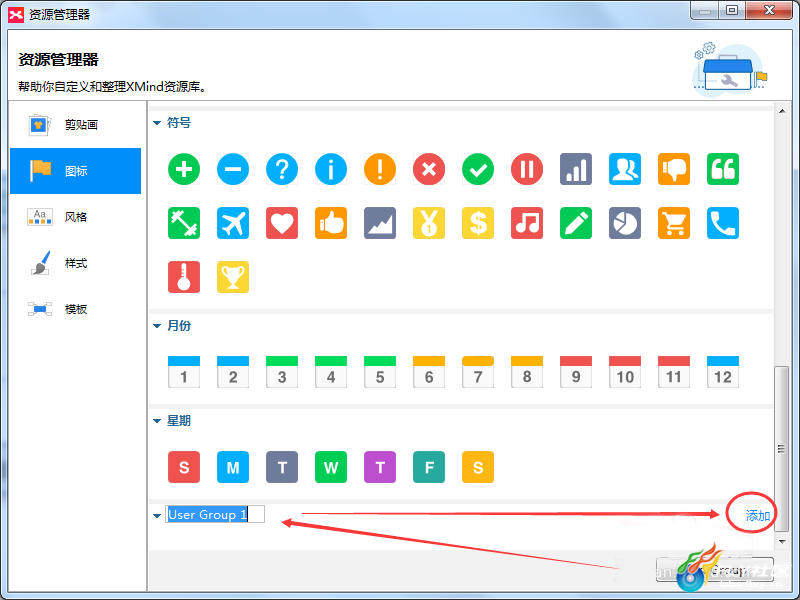This screenshot has height=600, width=800.
Task: Pick the red cross icon
Action: point(429,169)
